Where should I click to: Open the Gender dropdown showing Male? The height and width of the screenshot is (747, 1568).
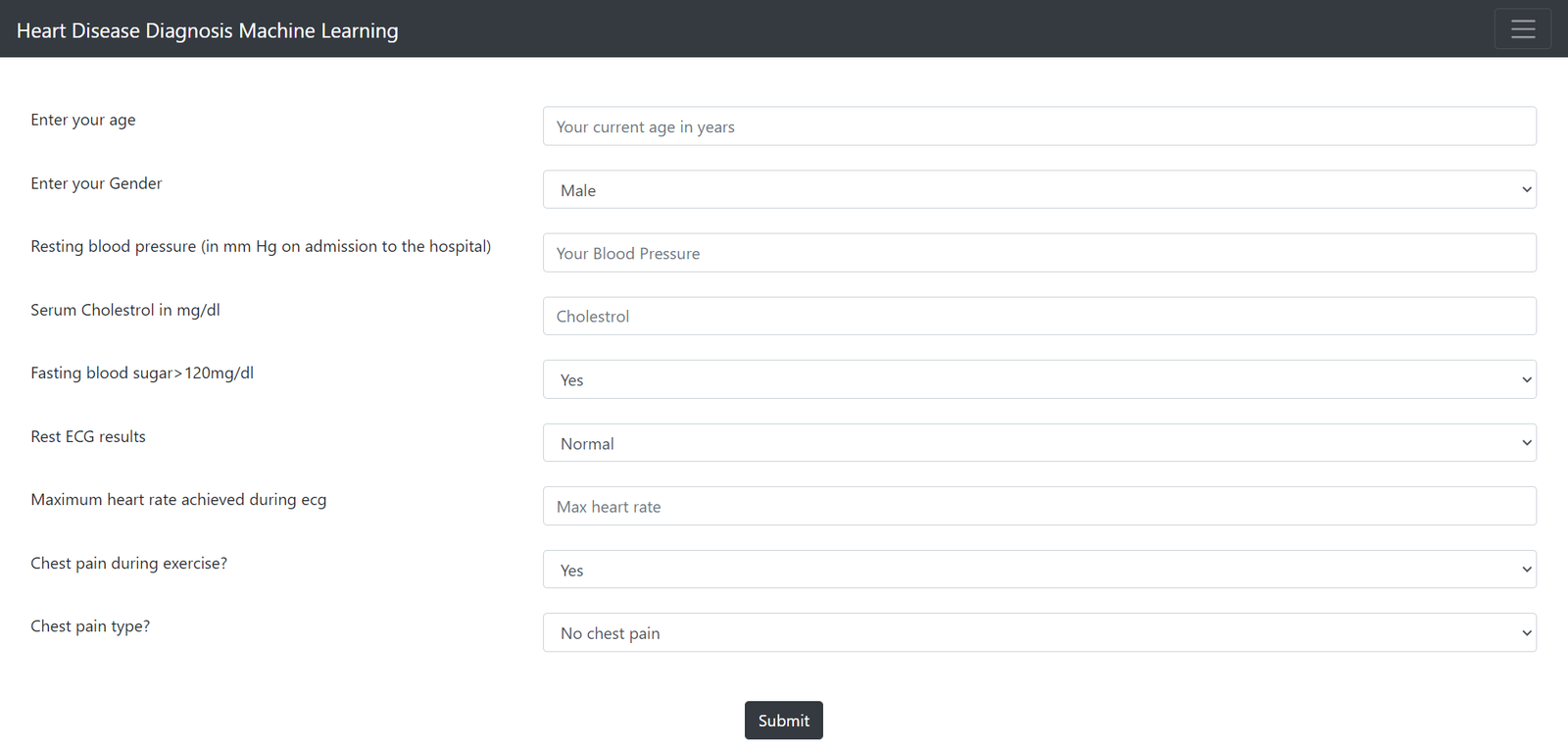[1039, 190]
